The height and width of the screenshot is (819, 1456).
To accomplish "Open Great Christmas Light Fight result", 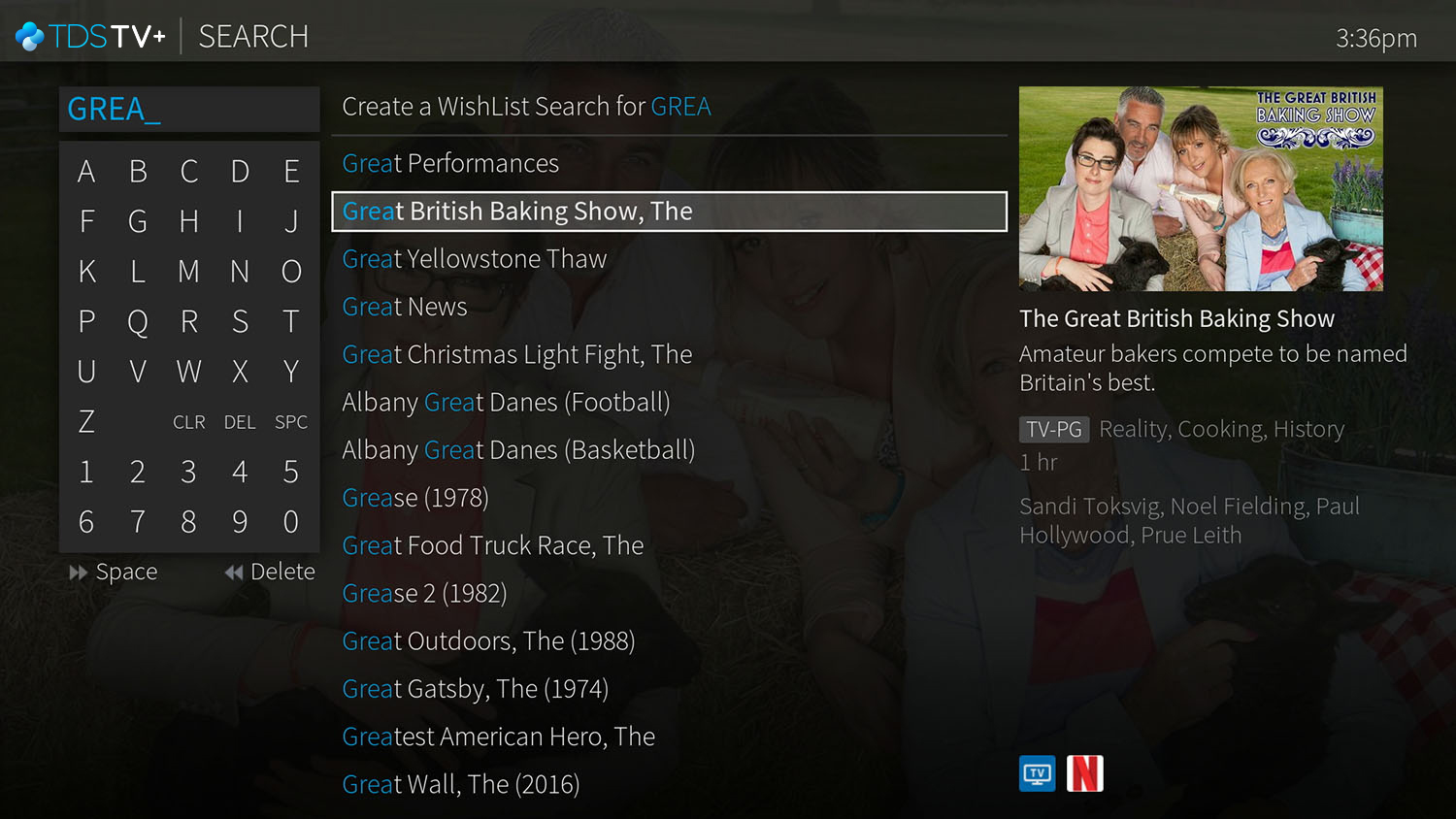I will 669,354.
